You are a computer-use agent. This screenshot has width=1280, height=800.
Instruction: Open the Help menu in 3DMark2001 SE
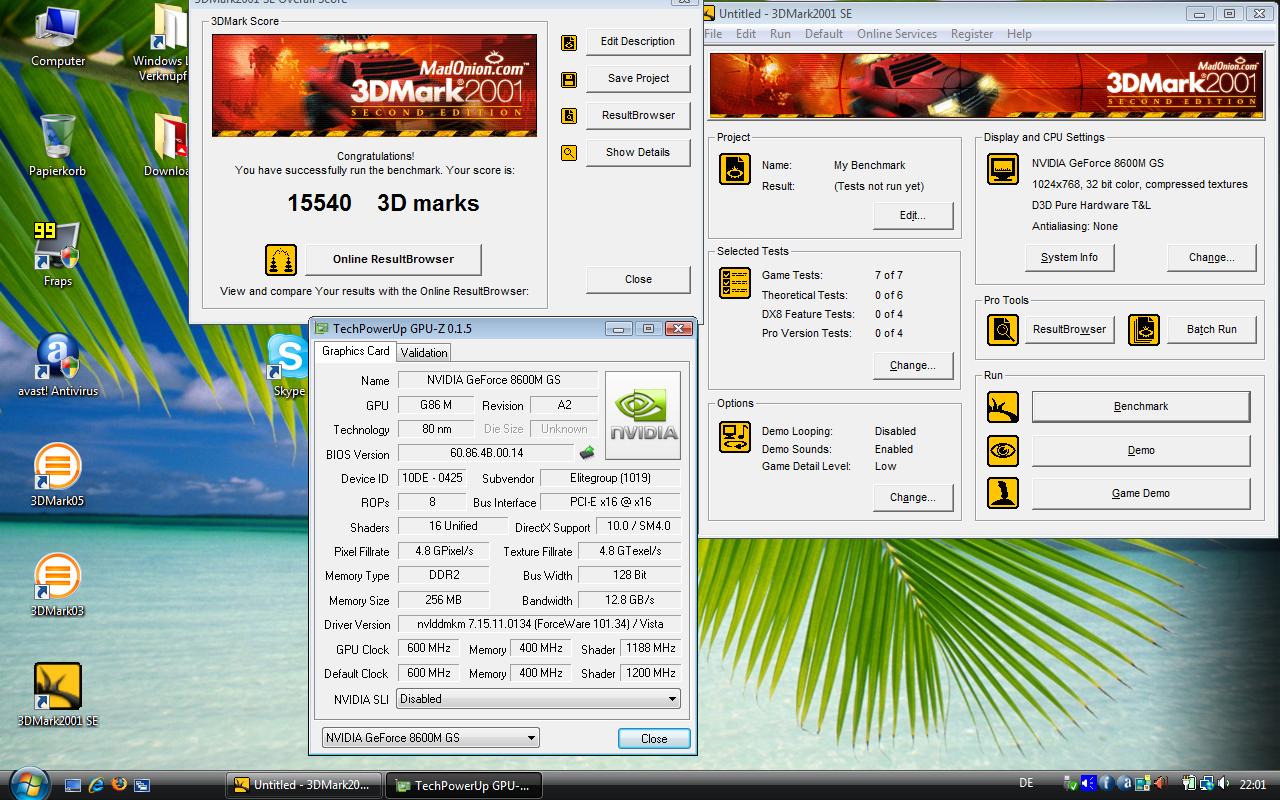pos(1019,34)
